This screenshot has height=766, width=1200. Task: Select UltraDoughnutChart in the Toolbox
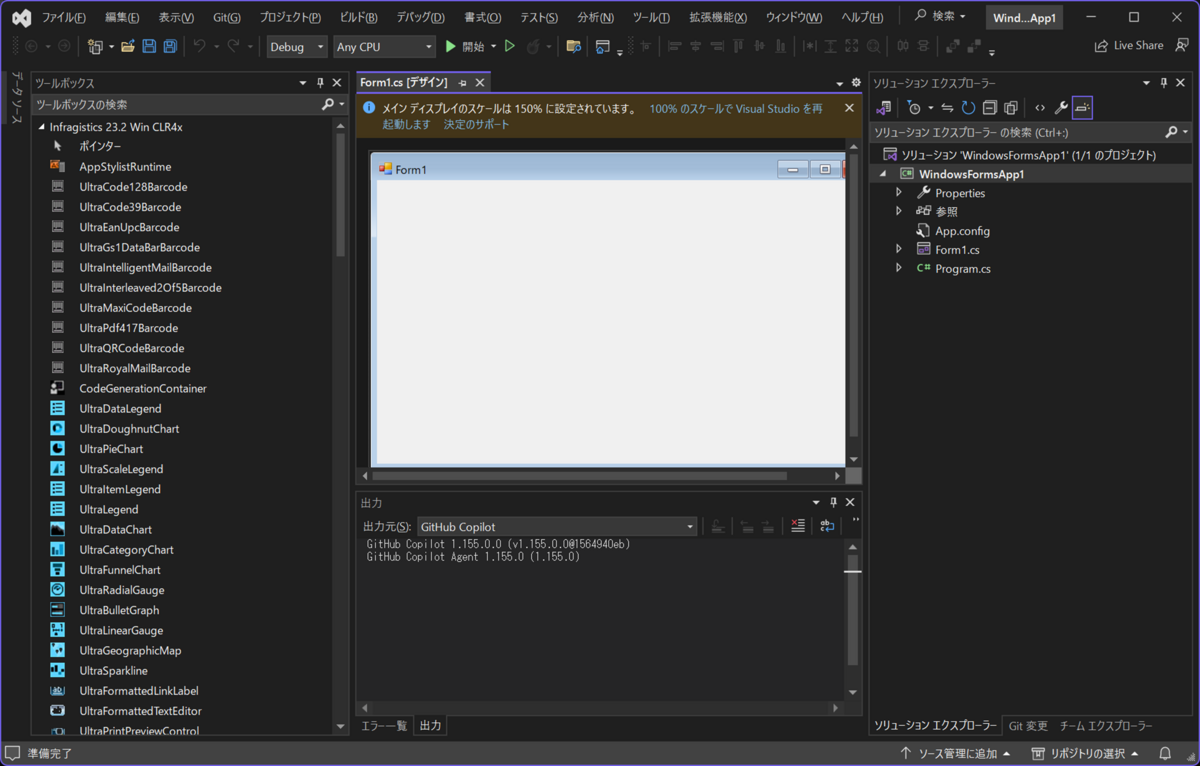pos(129,429)
